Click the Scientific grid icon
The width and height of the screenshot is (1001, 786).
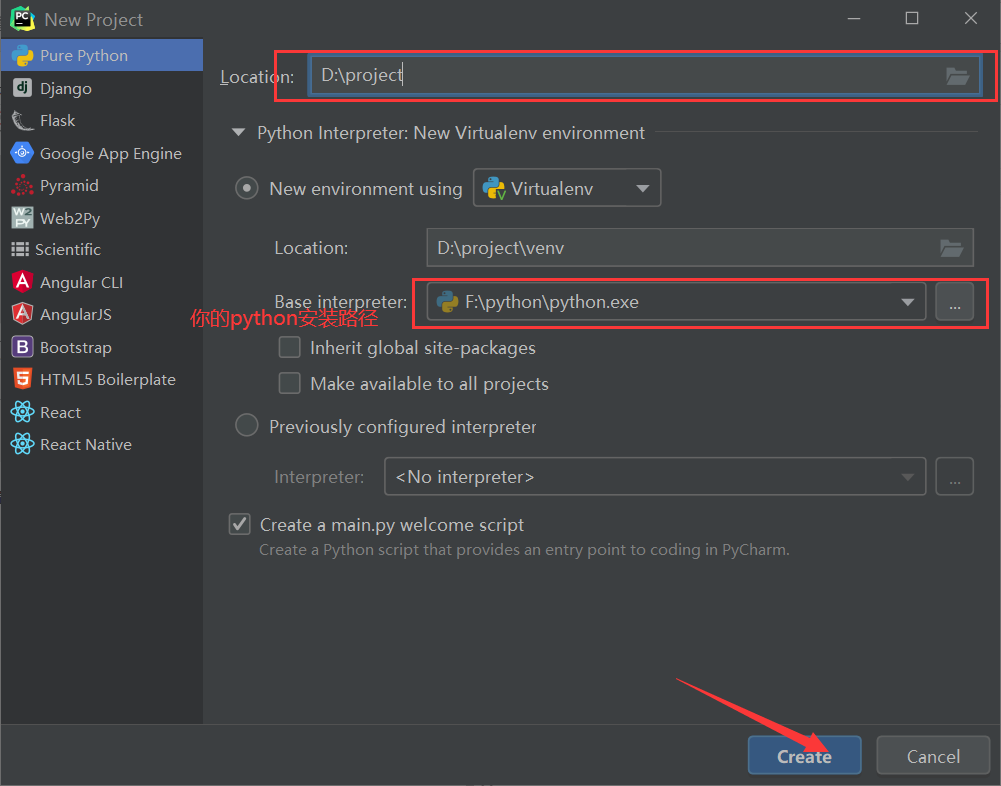pos(20,249)
